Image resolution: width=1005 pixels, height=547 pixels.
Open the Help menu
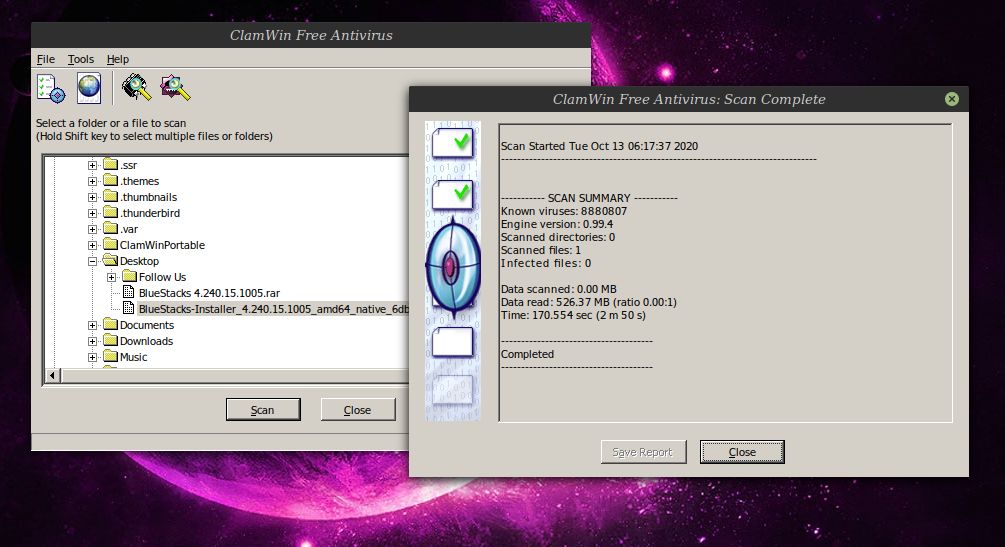coord(118,59)
